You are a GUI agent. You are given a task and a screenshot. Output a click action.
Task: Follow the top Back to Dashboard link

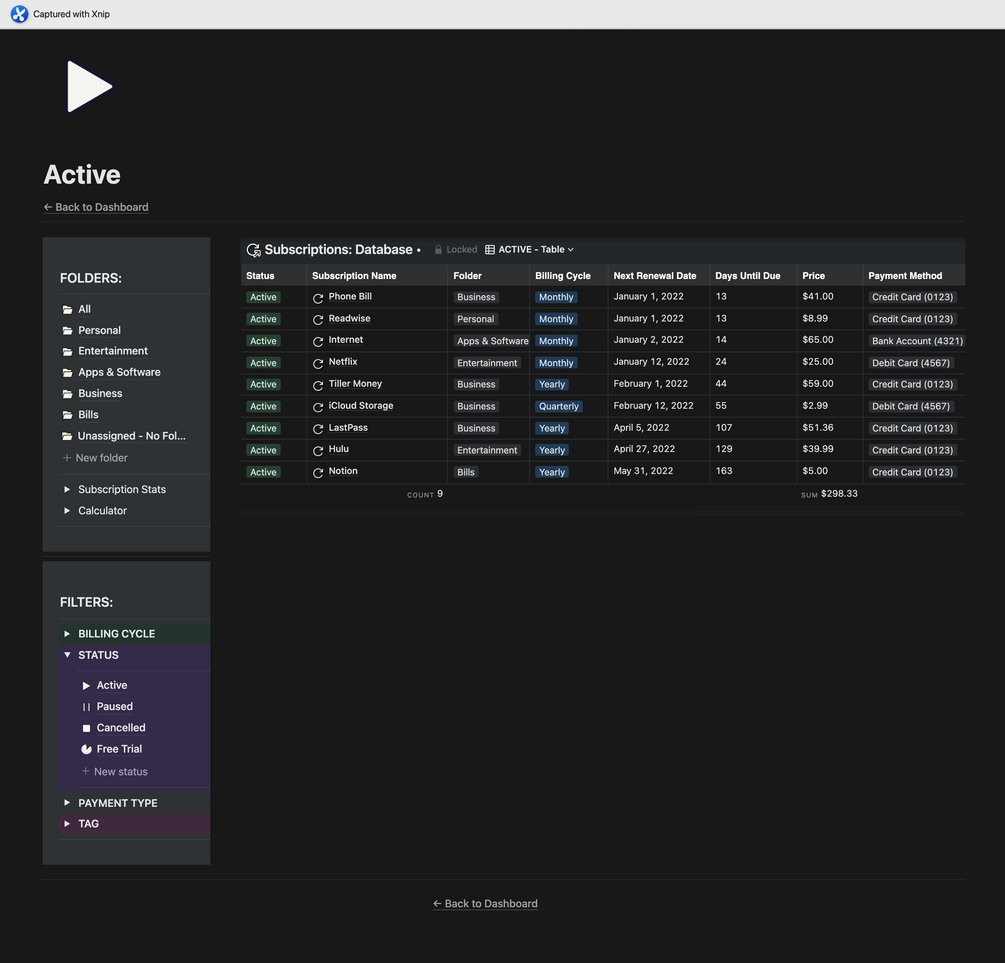pyautogui.click(x=96, y=207)
